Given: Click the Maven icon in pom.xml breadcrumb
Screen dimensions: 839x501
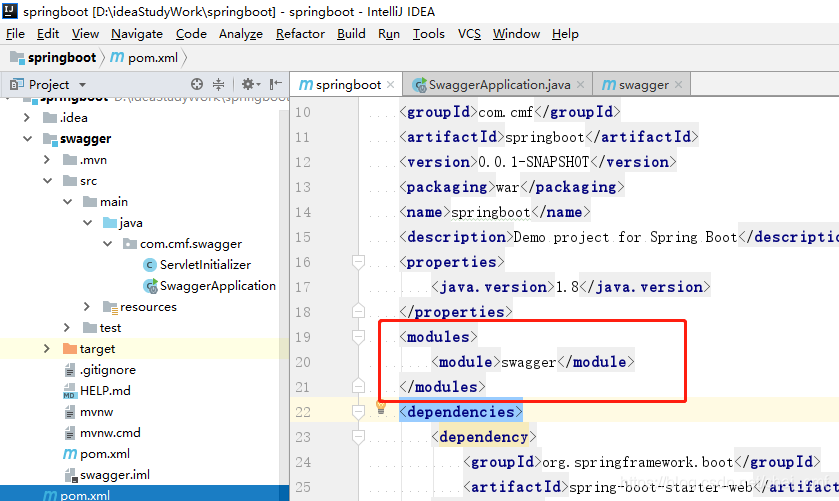Looking at the screenshot, I should 117,57.
